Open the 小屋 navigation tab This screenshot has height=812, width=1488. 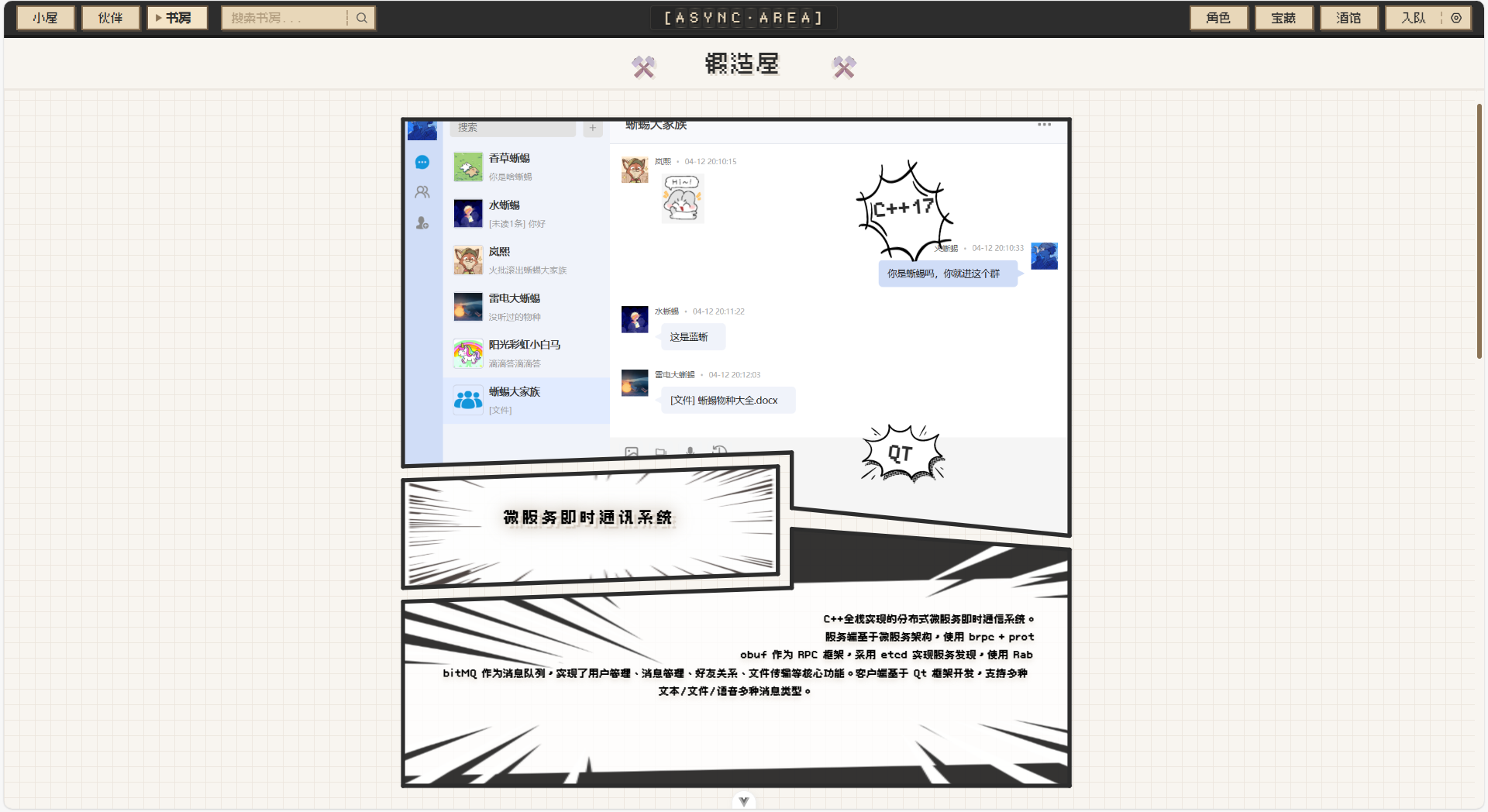(46, 18)
